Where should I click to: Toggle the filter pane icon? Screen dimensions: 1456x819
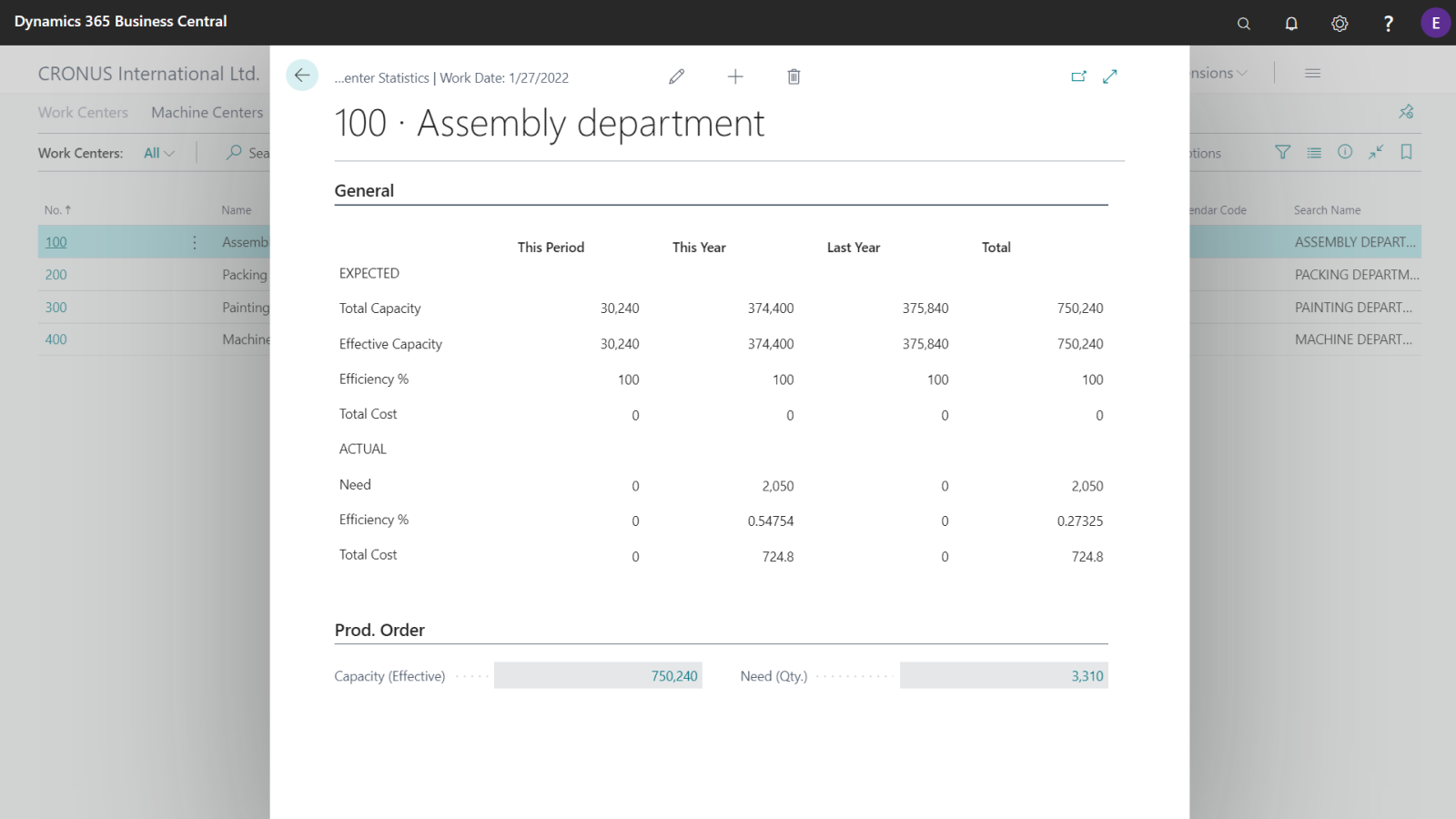(1282, 152)
